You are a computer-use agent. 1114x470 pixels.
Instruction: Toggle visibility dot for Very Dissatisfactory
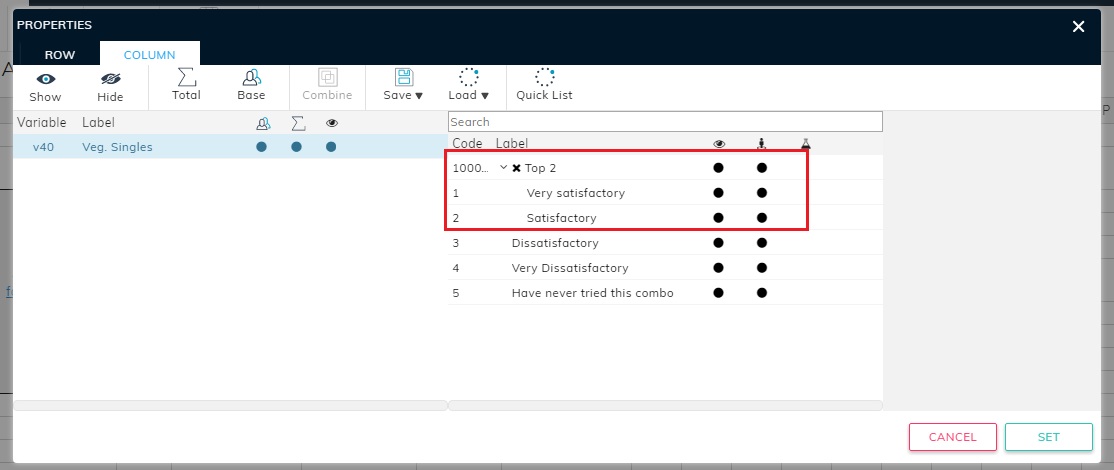tap(718, 268)
